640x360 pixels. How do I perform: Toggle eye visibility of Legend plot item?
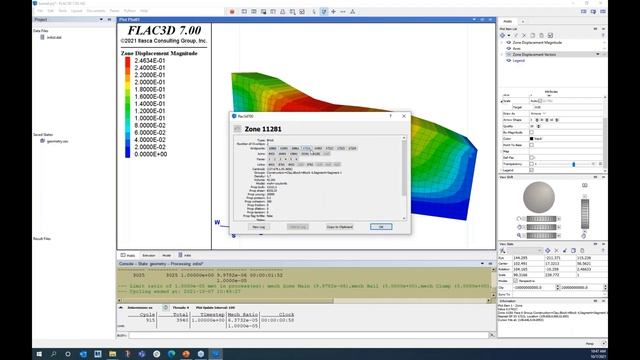tap(509, 60)
